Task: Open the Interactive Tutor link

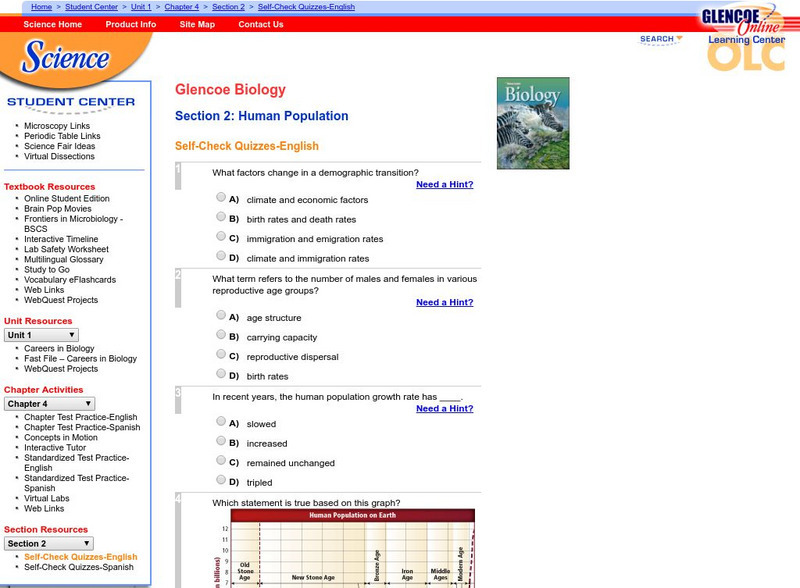Action: pos(55,448)
